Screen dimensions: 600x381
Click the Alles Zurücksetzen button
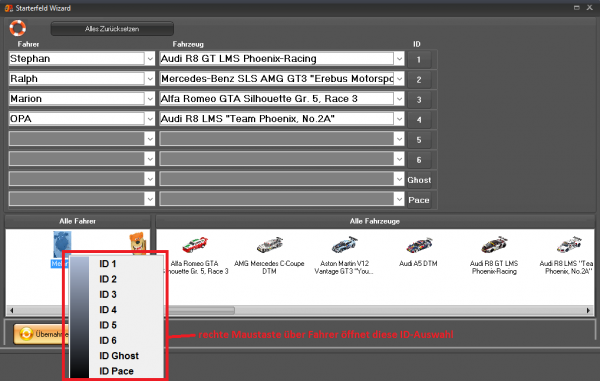112,29
